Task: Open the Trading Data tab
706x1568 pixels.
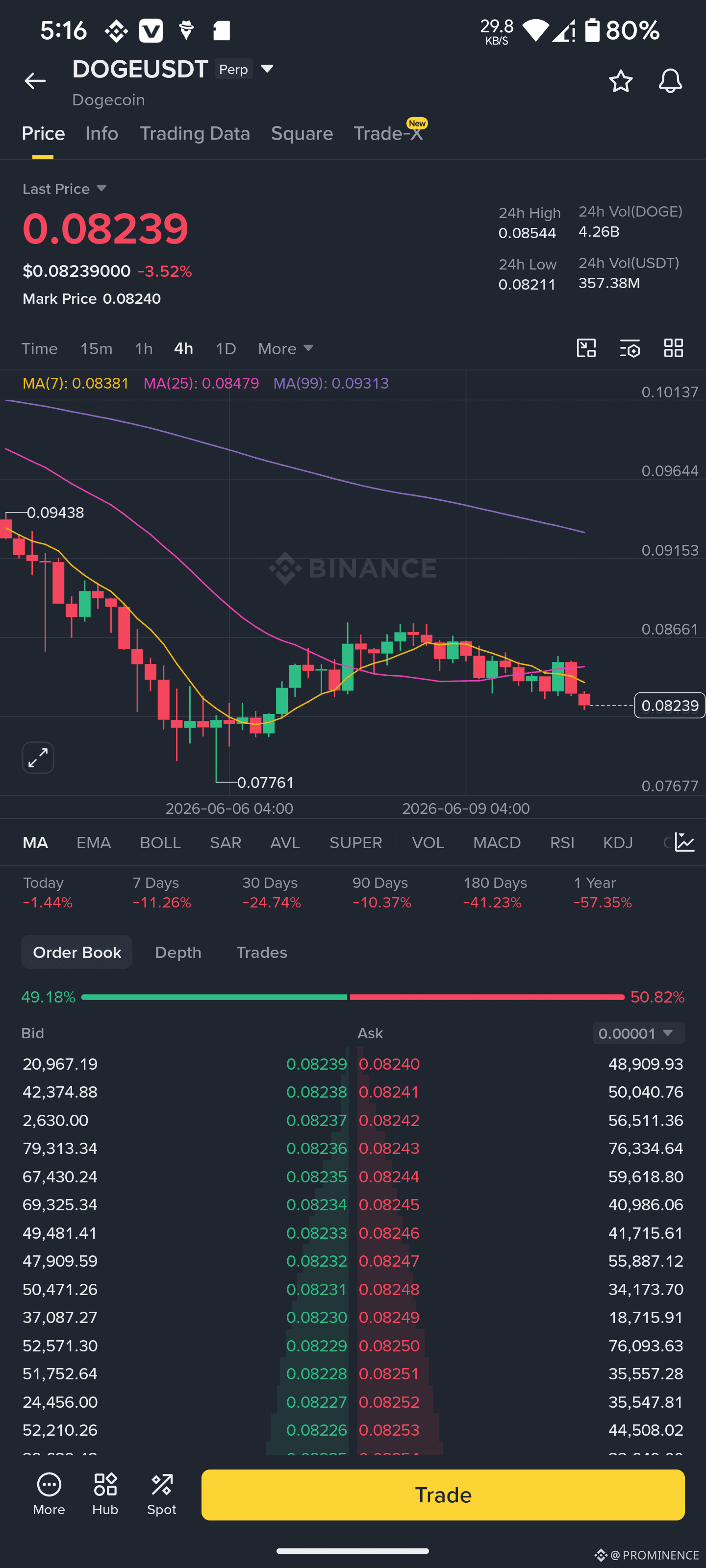Action: [x=195, y=133]
